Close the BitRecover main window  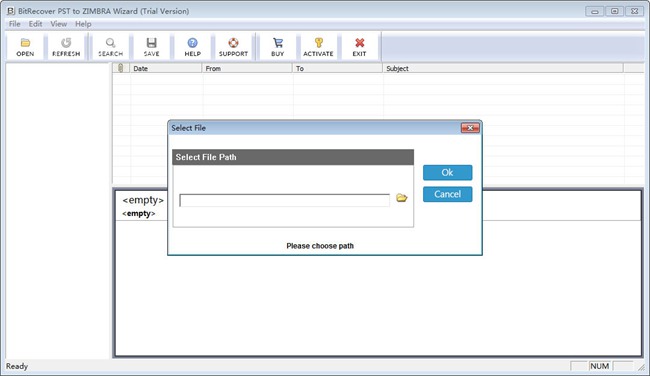click(634, 11)
